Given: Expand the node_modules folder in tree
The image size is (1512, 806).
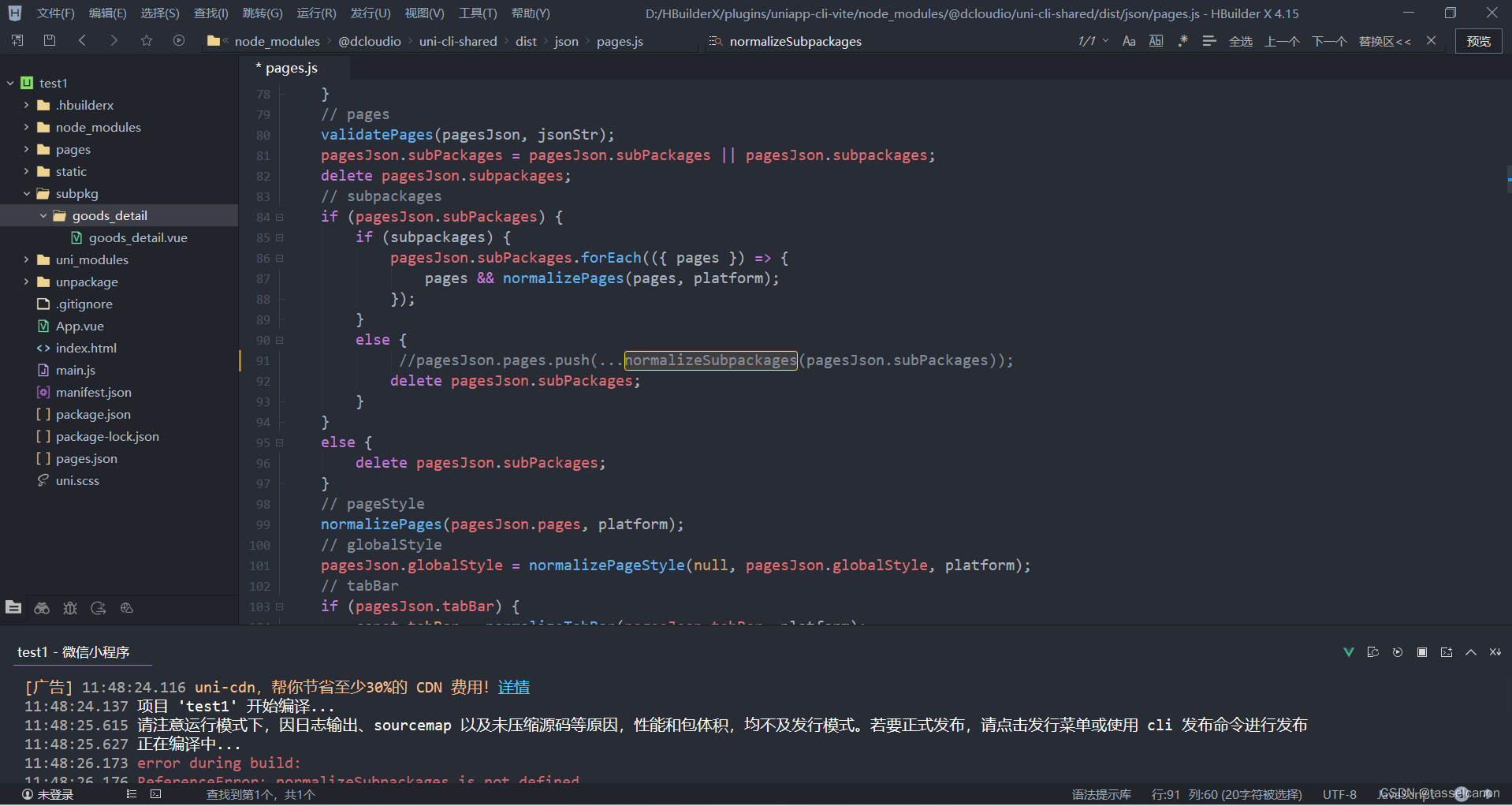Looking at the screenshot, I should click(26, 127).
